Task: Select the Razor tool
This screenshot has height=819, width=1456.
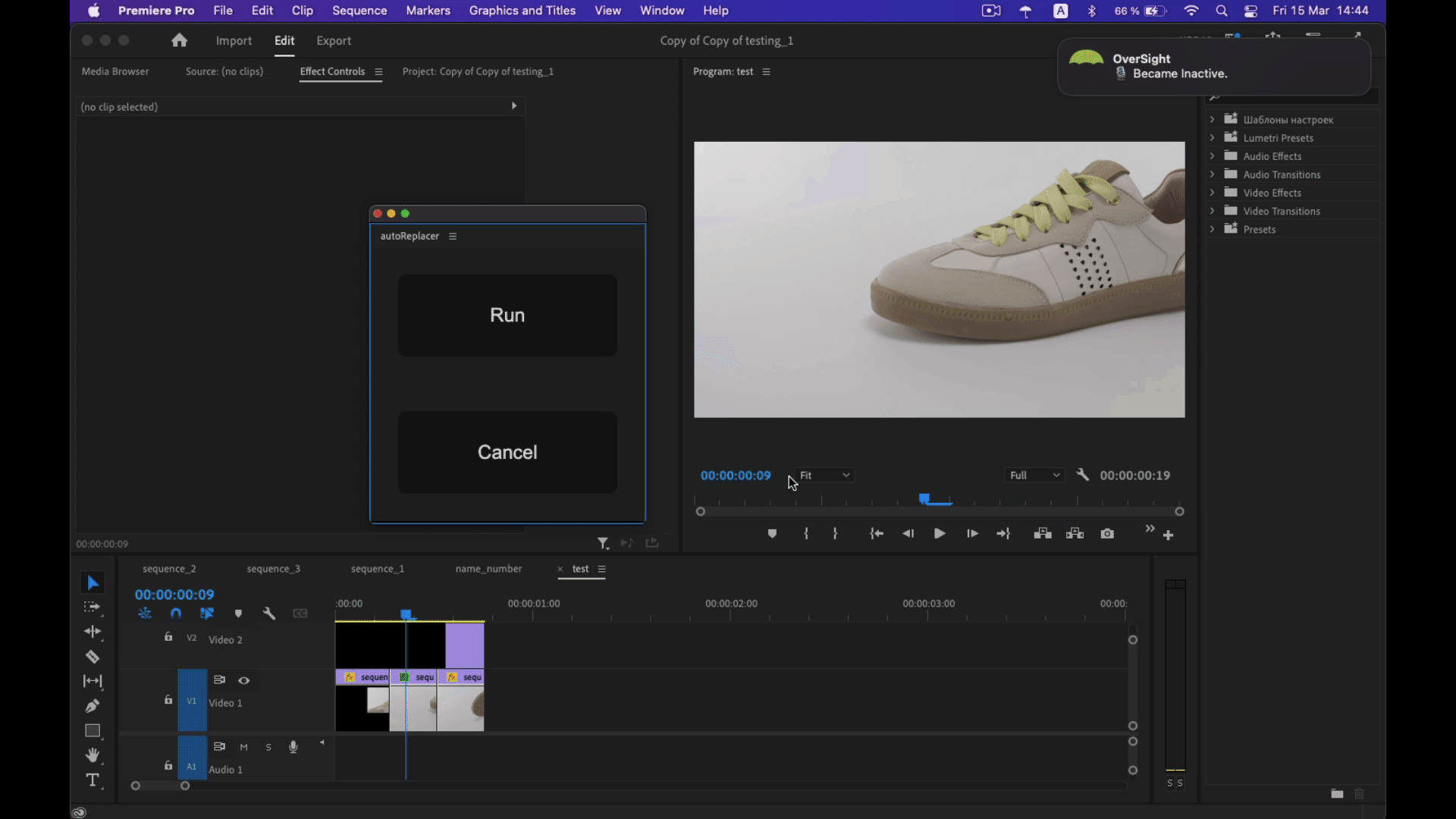Action: pyautogui.click(x=93, y=657)
